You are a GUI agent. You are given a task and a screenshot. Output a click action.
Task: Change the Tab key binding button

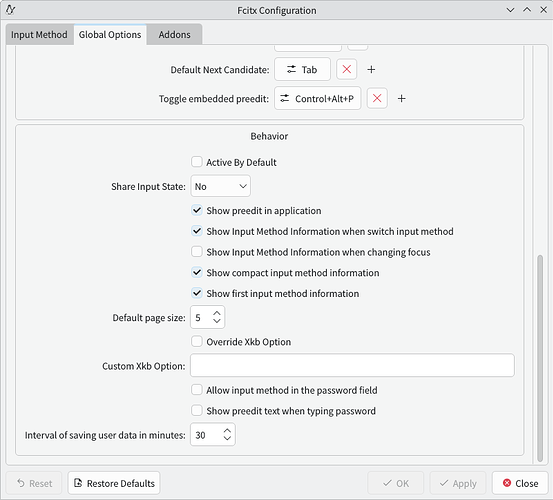[302, 69]
